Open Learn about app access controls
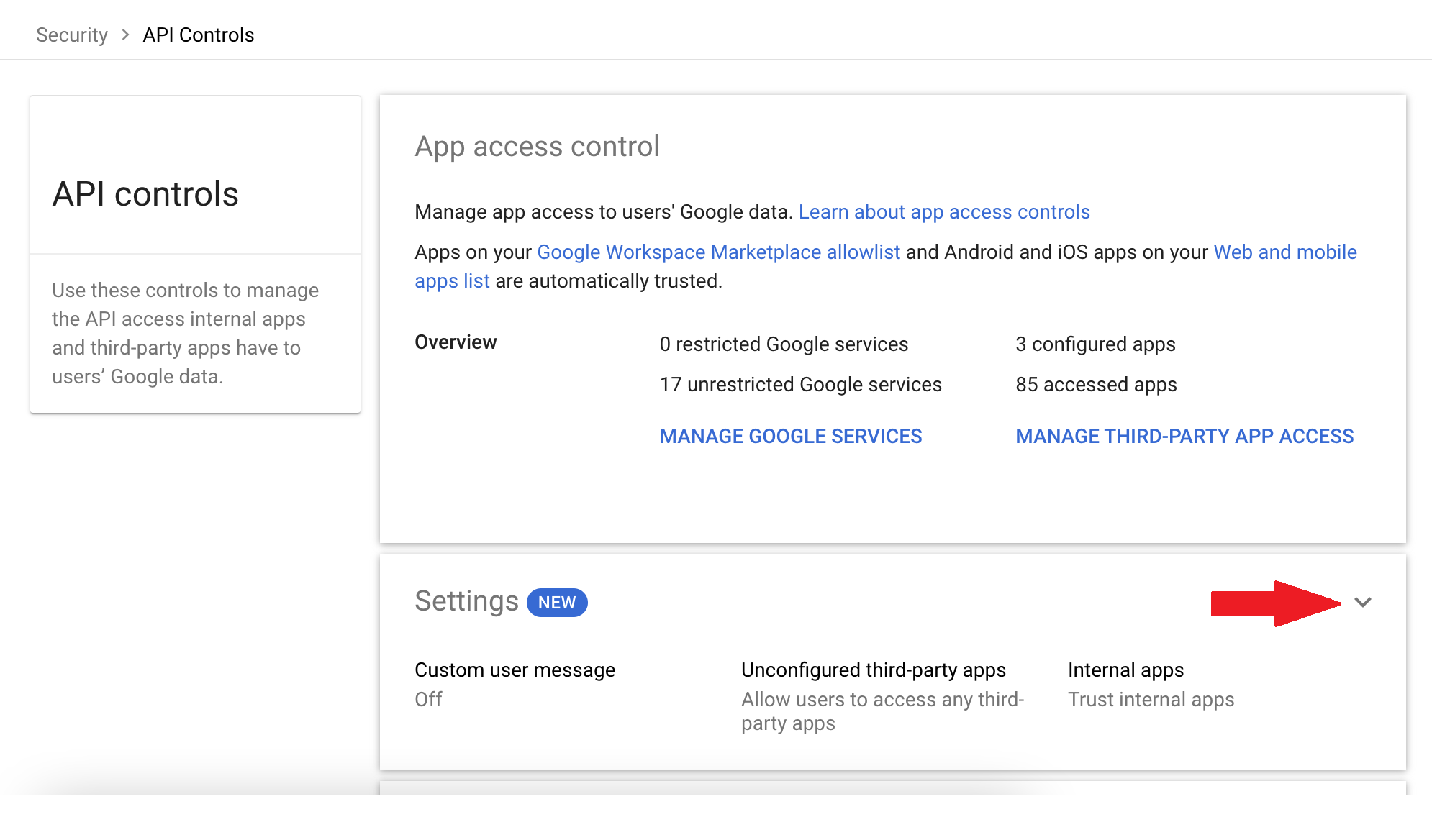 click(943, 212)
